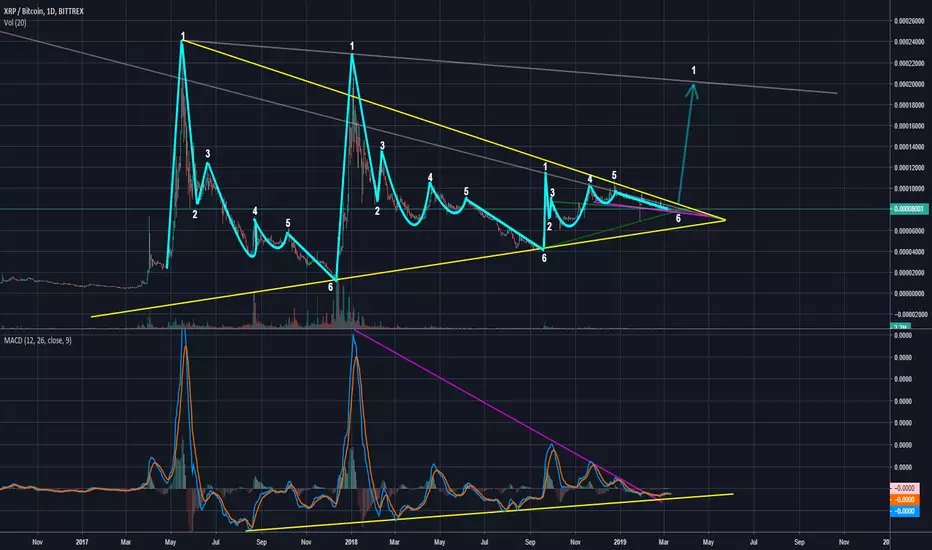Select the 0.00004000 price scale value
This screenshot has height=550, width=932.
coord(909,252)
